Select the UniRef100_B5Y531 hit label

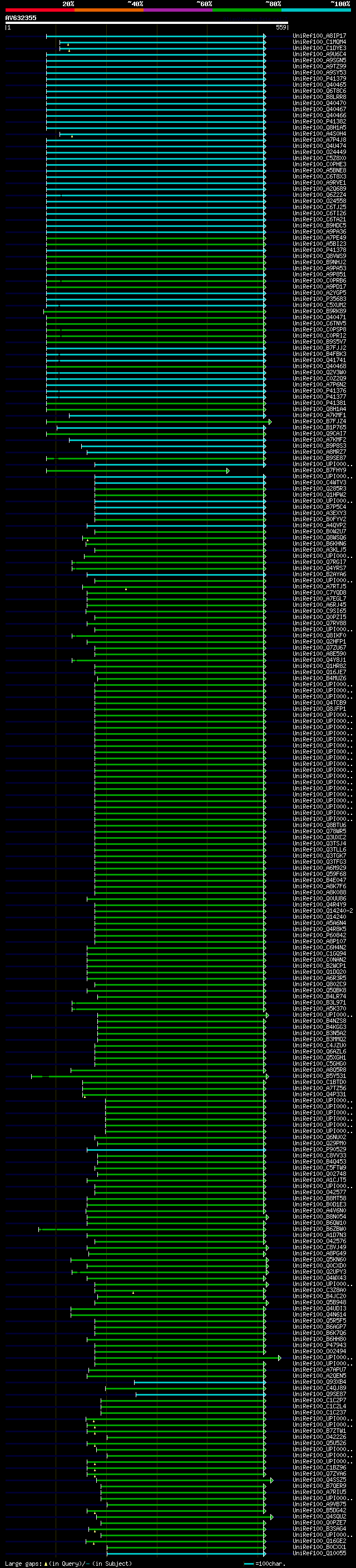[x=319, y=1076]
